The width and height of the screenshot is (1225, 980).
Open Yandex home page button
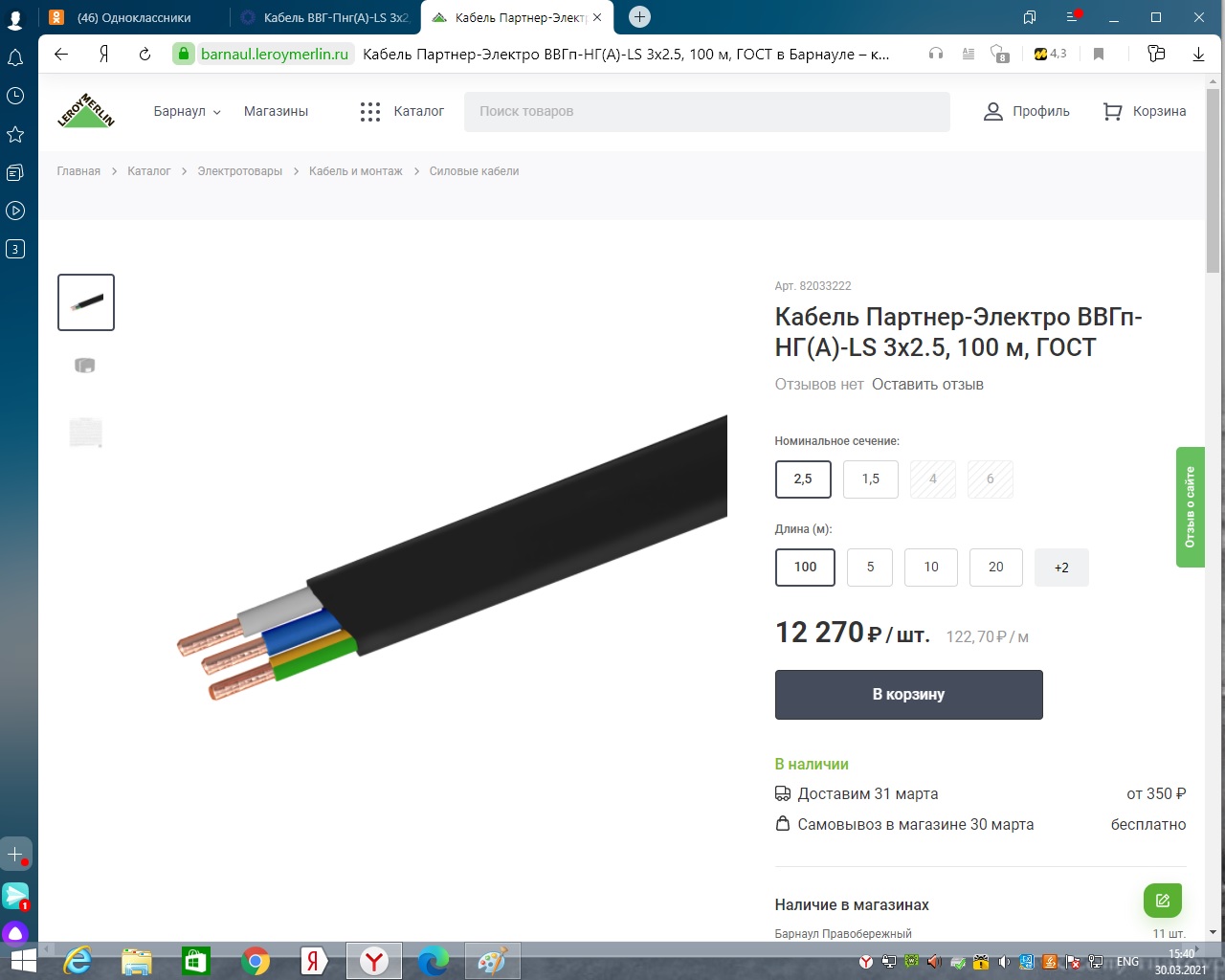[x=103, y=55]
